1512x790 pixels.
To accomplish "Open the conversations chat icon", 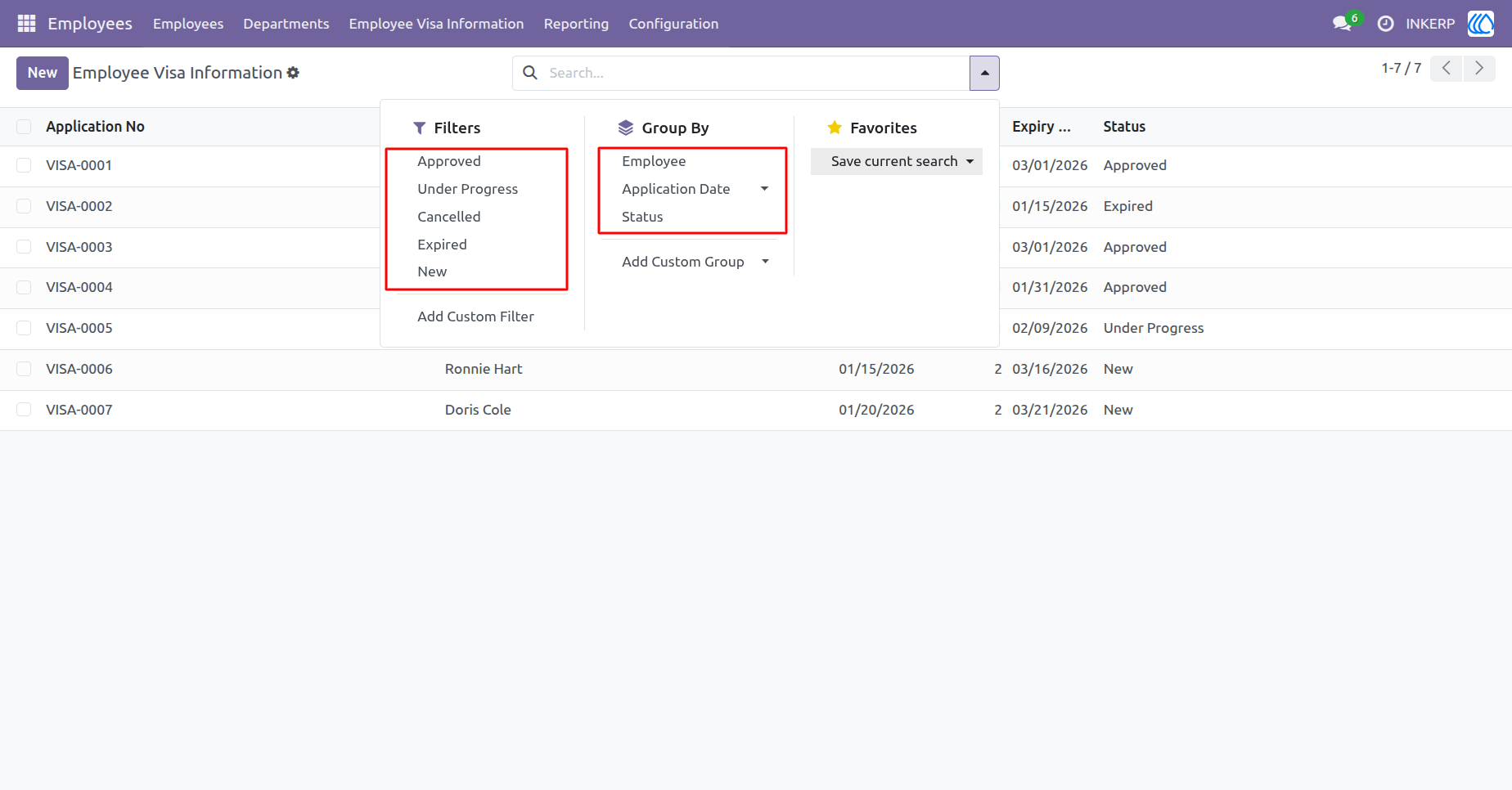I will click(x=1342, y=24).
